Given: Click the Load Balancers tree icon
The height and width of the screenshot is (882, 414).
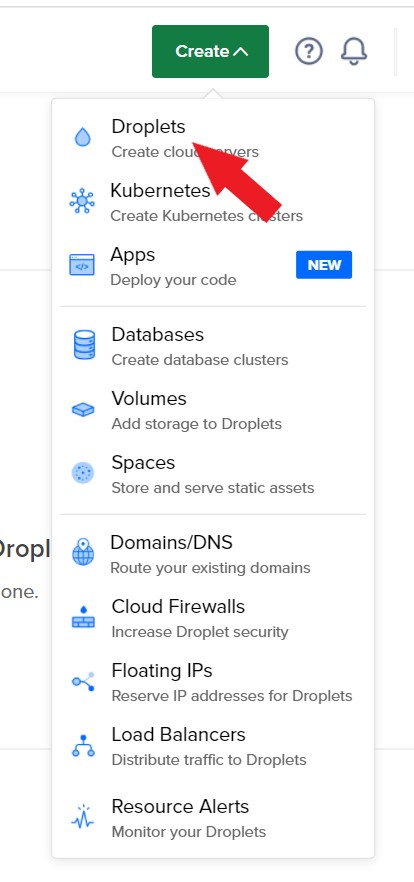Looking at the screenshot, I should coord(83,745).
